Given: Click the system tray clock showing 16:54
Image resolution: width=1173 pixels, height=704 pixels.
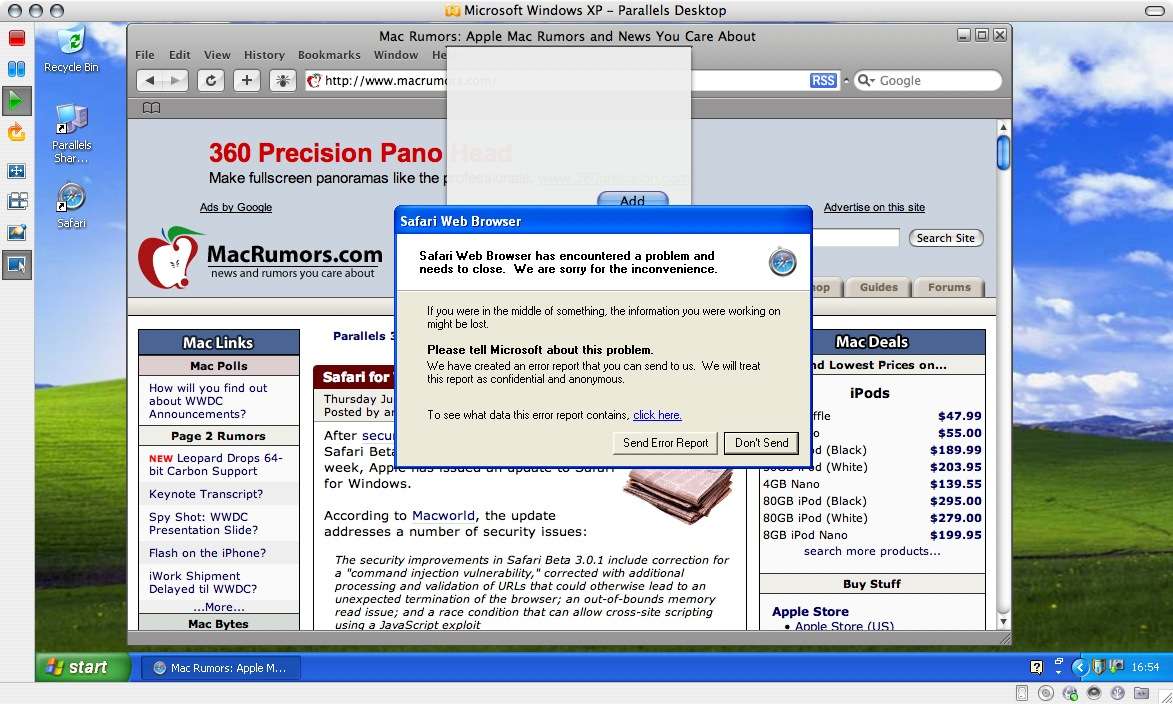Looking at the screenshot, I should pyautogui.click(x=1145, y=667).
